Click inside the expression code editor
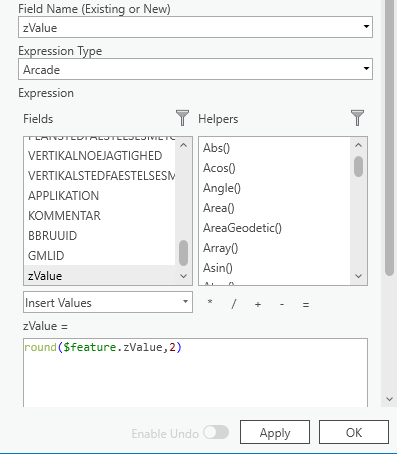This screenshot has height=454, width=397. click(x=195, y=373)
